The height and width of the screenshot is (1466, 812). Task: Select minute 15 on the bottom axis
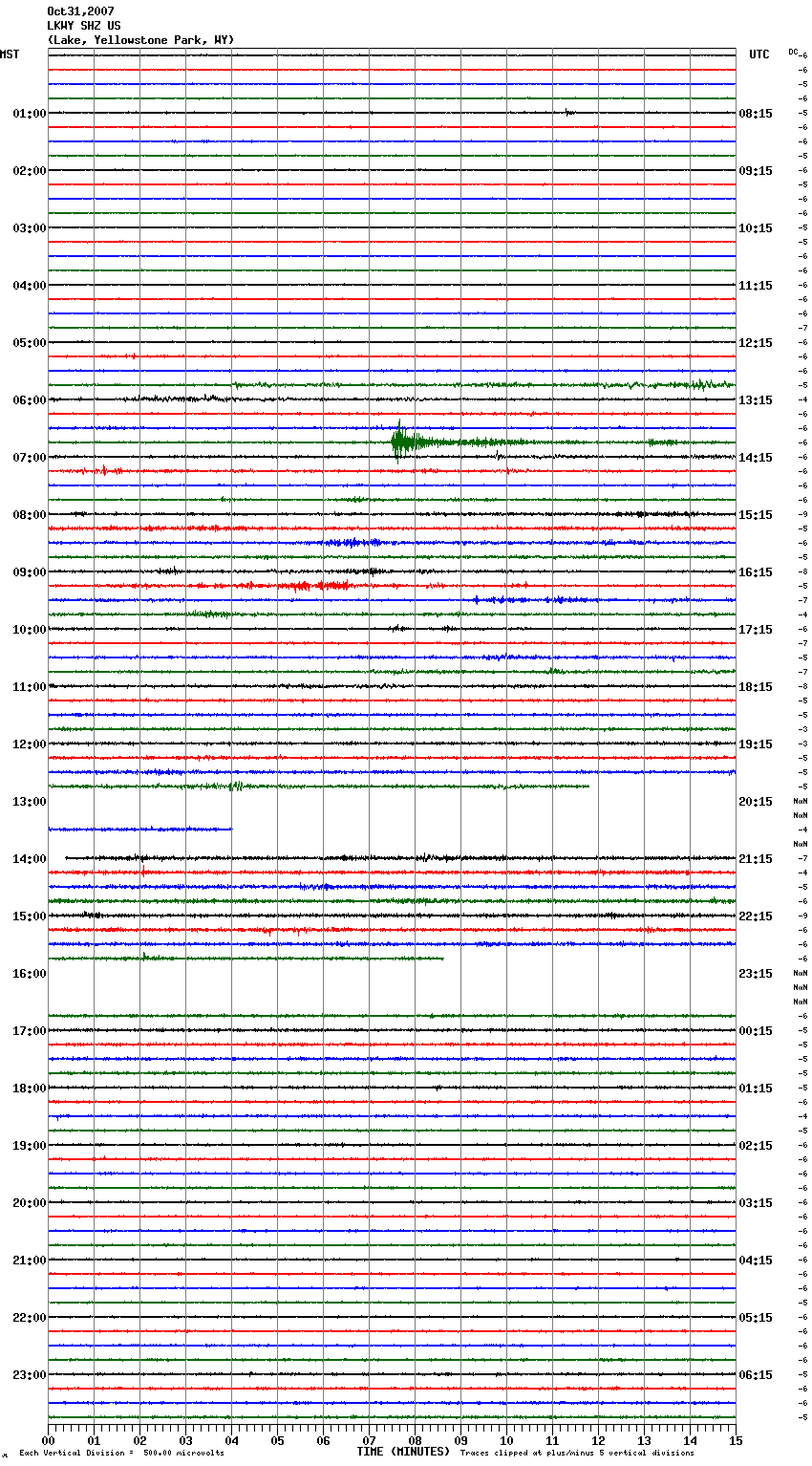(736, 1440)
